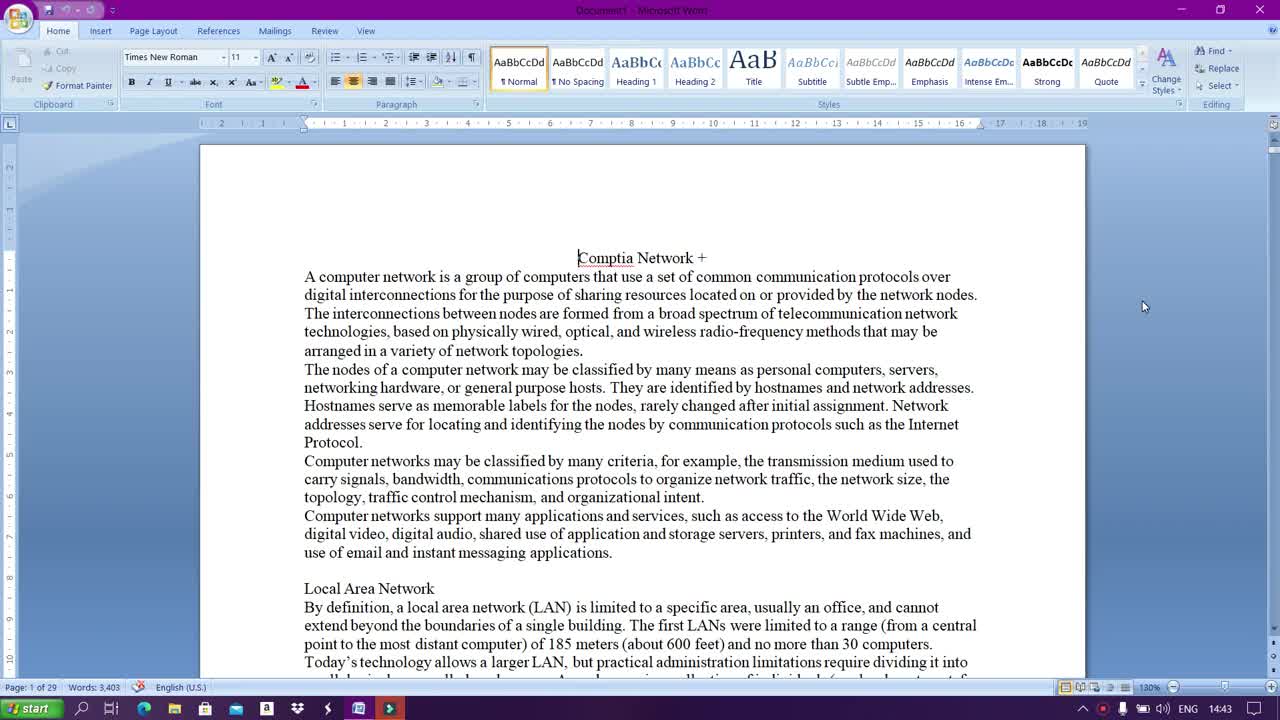Open line spacing options
Viewport: 1280px width, 720px height.
pos(411,82)
